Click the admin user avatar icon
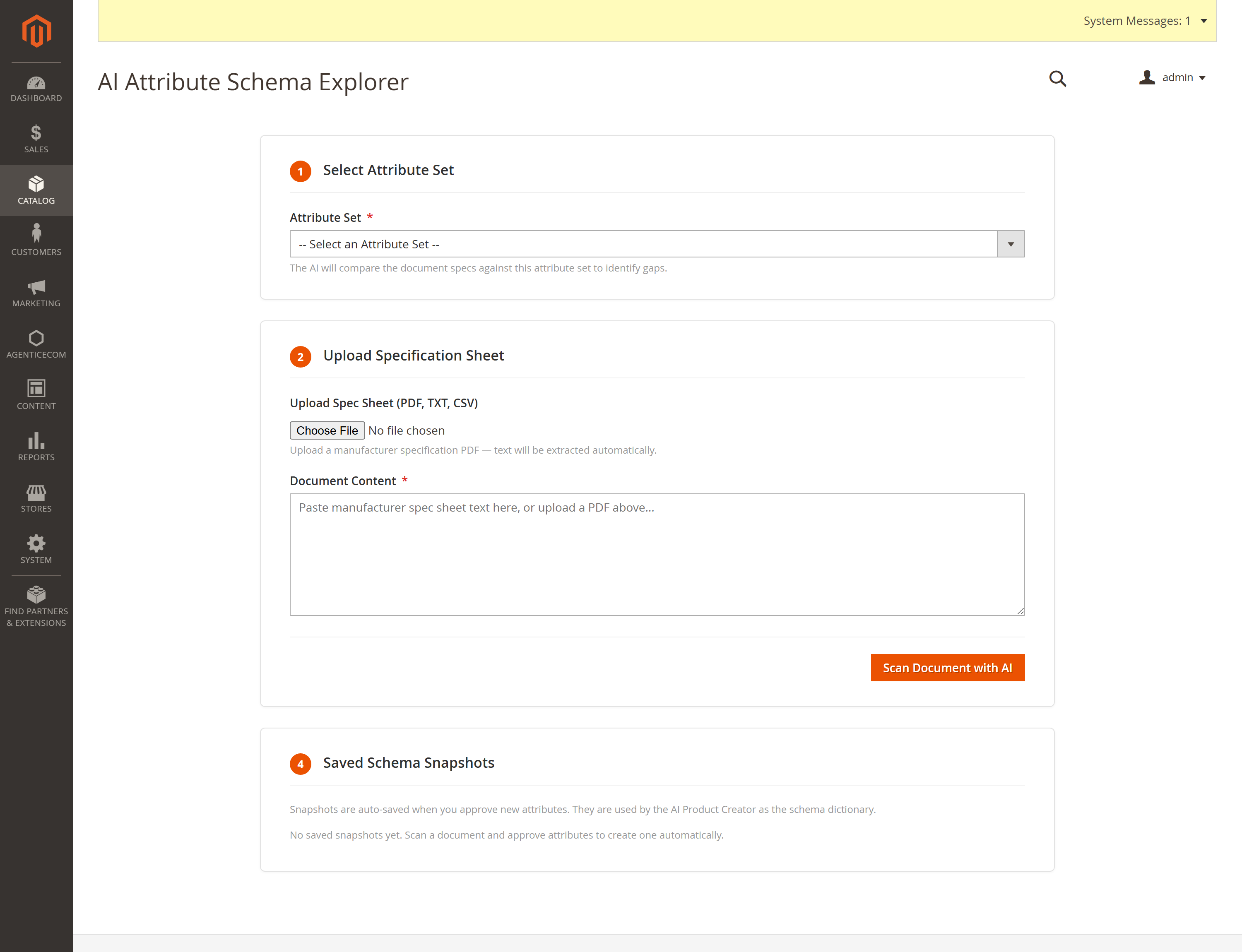1242x952 pixels. 1147,78
